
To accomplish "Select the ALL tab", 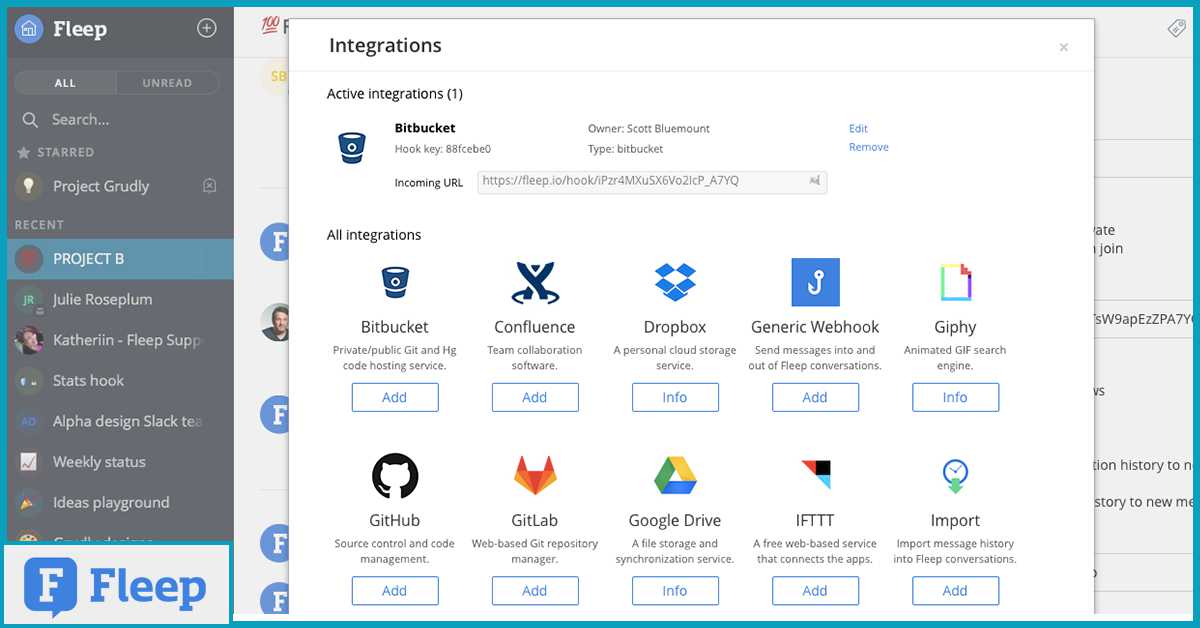I will coord(65,82).
